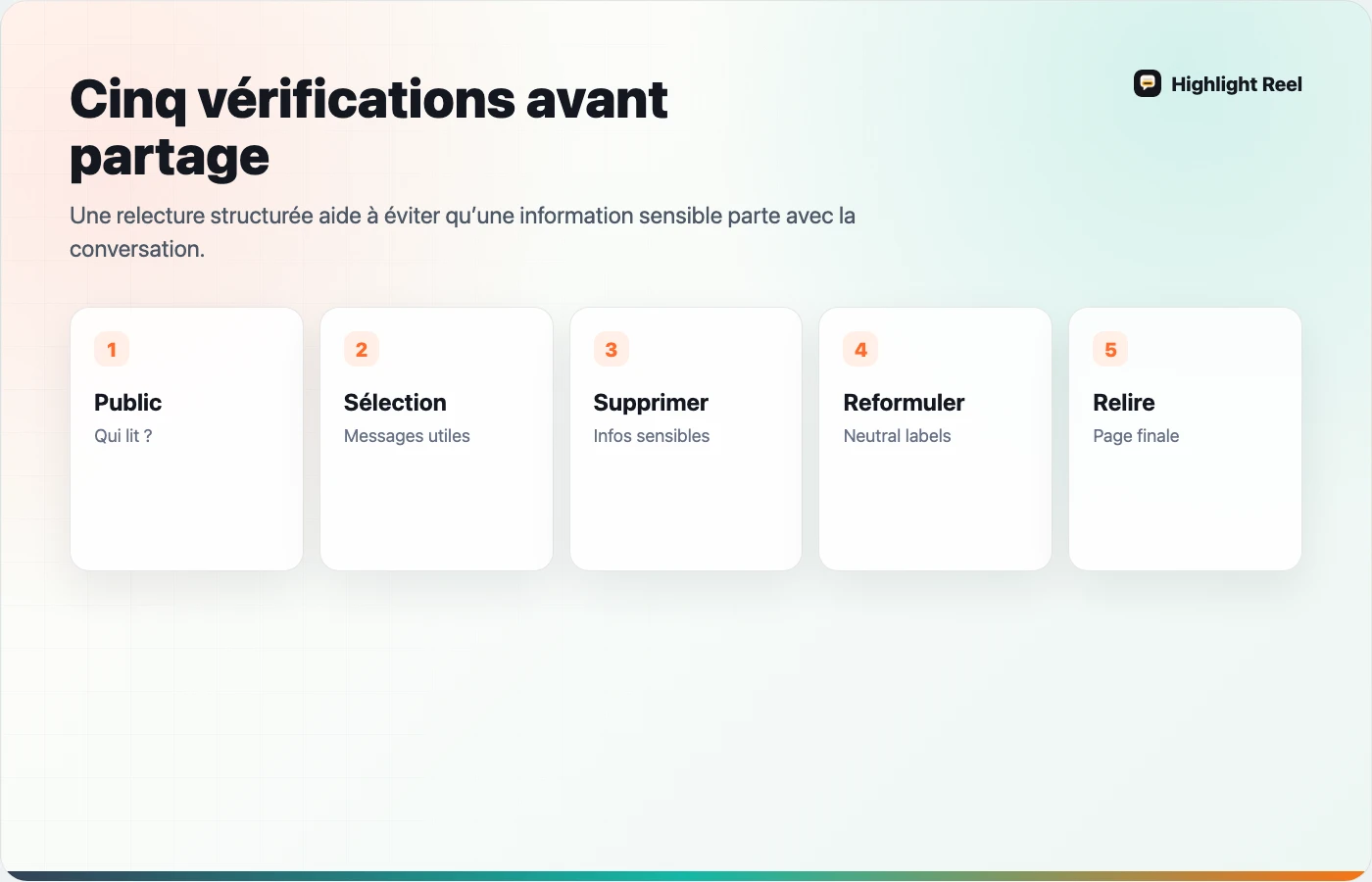Click the 'Page finale' subtitle
This screenshot has height=882, width=1372.
point(1136,436)
